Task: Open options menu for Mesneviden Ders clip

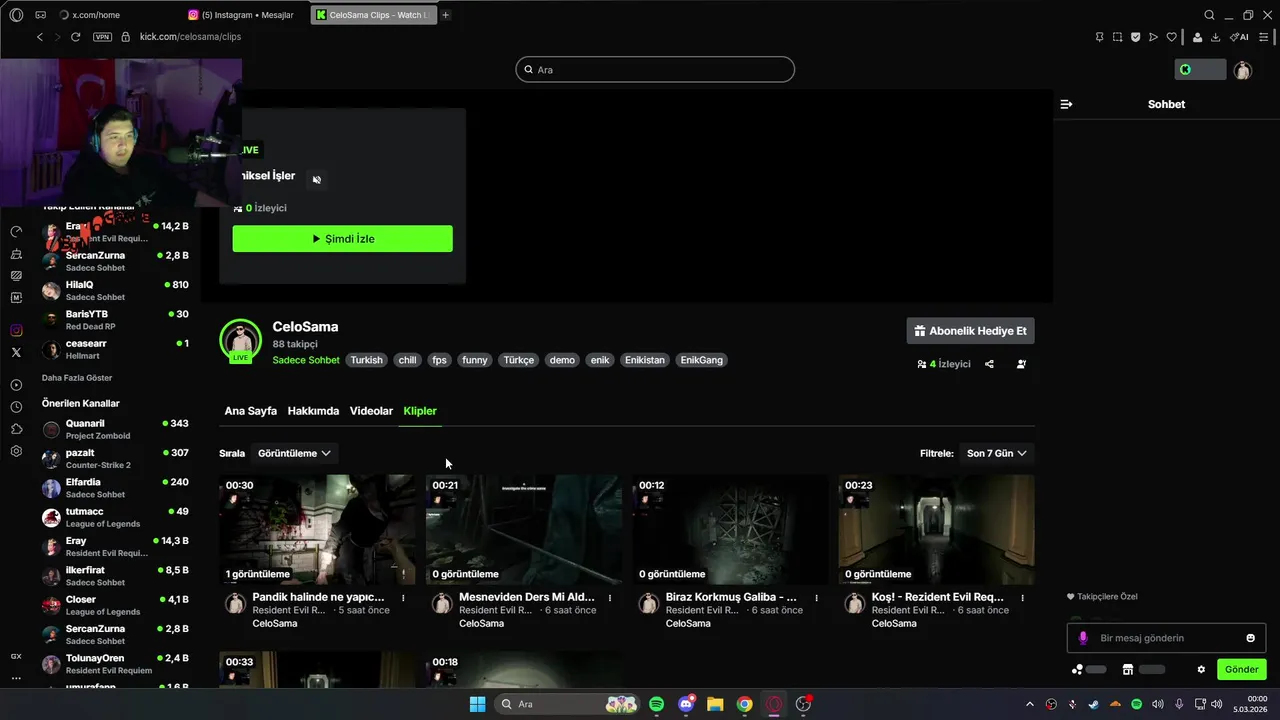Action: coord(610,598)
